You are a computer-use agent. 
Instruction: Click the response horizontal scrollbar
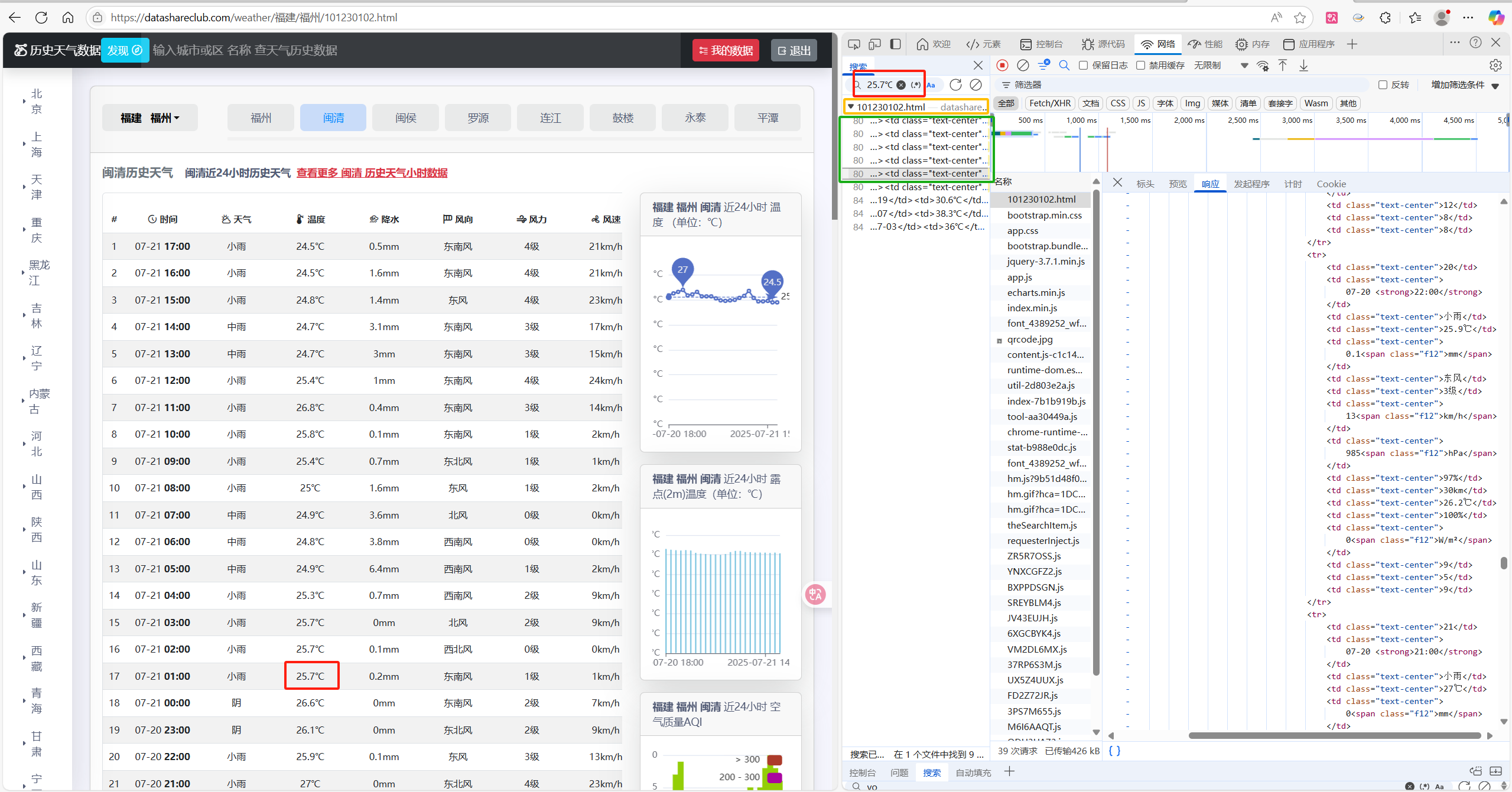coord(1334,735)
